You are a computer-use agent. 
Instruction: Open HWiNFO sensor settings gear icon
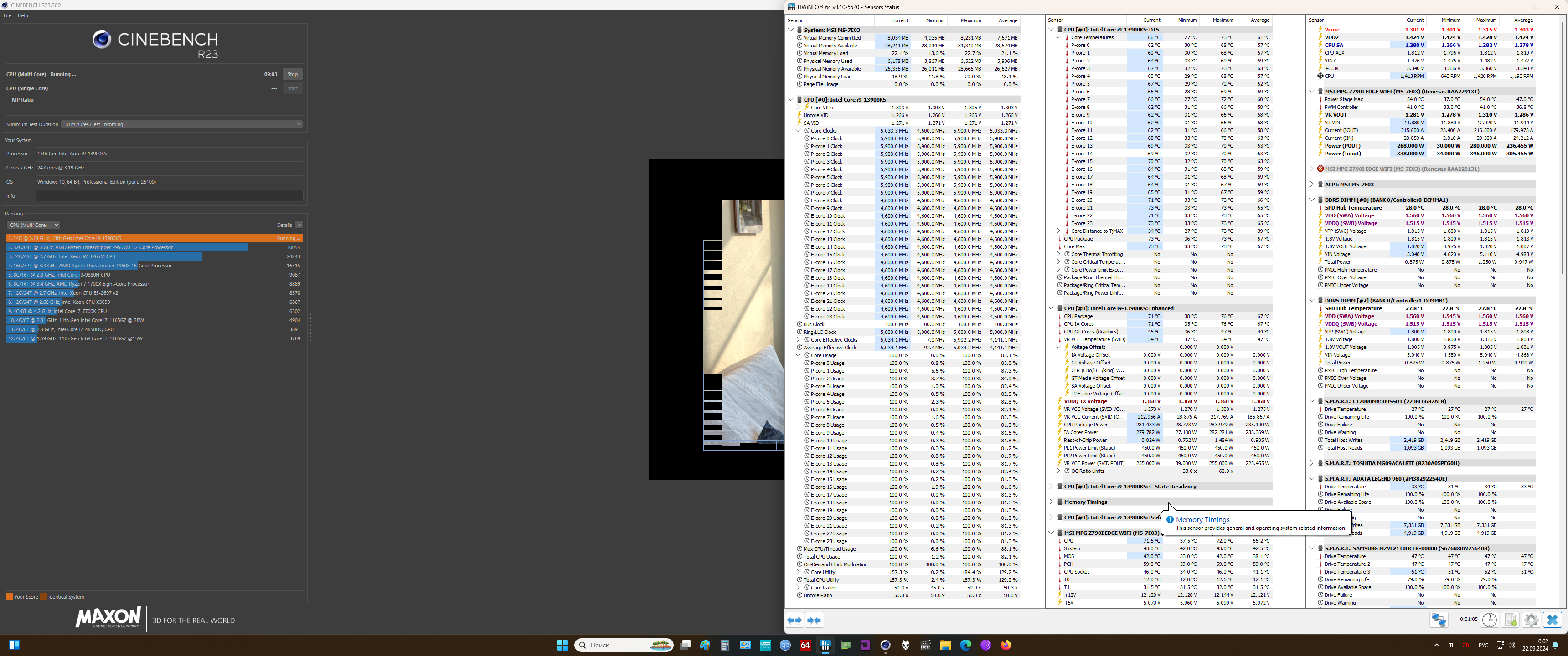[x=1531, y=620]
